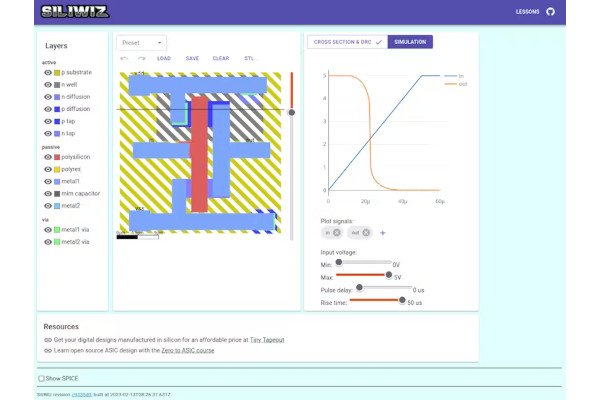Switch to the Simulation tab
Screen dimensions: 600x400
(410, 42)
